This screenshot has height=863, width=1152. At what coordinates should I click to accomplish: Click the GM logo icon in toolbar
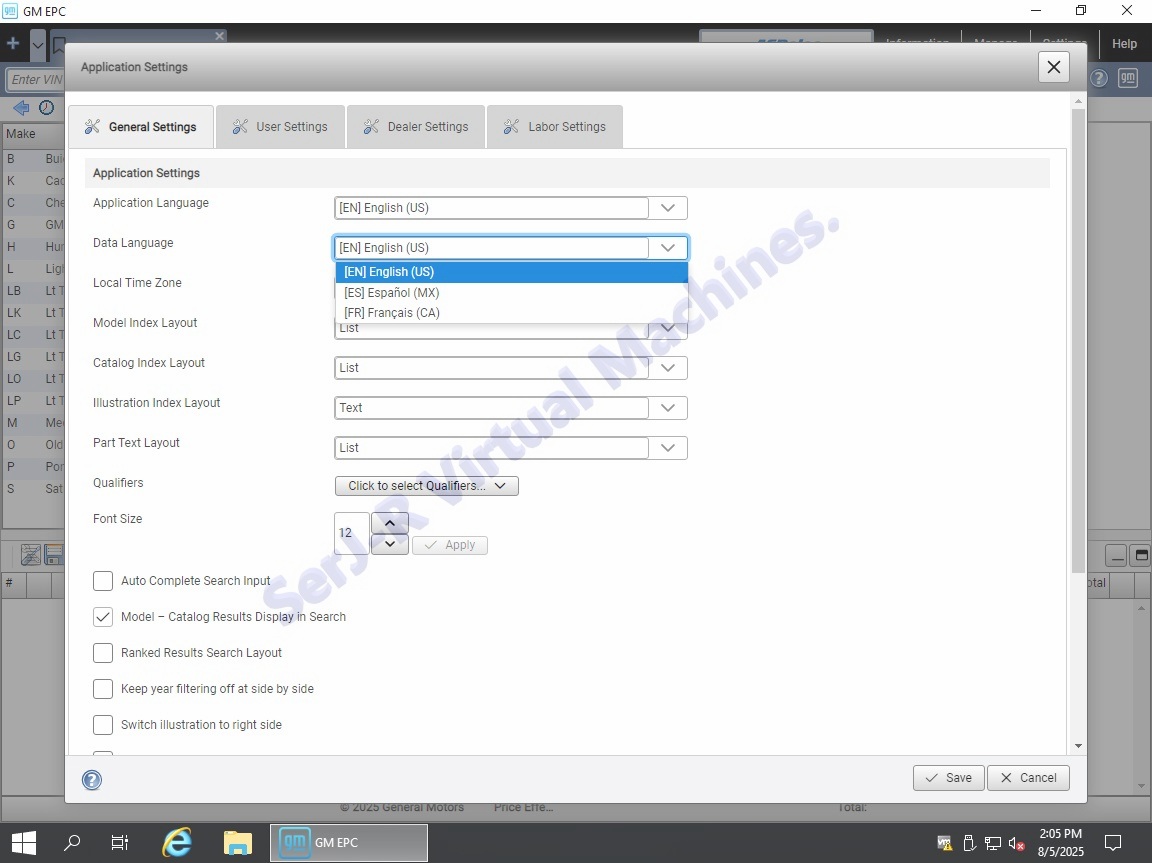click(x=1128, y=78)
